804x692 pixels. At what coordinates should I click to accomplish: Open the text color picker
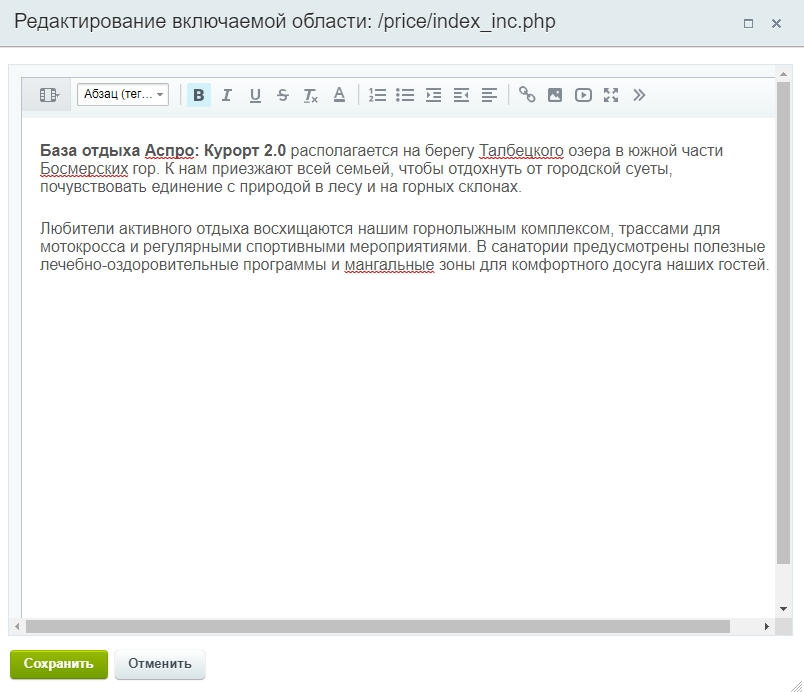pos(339,95)
